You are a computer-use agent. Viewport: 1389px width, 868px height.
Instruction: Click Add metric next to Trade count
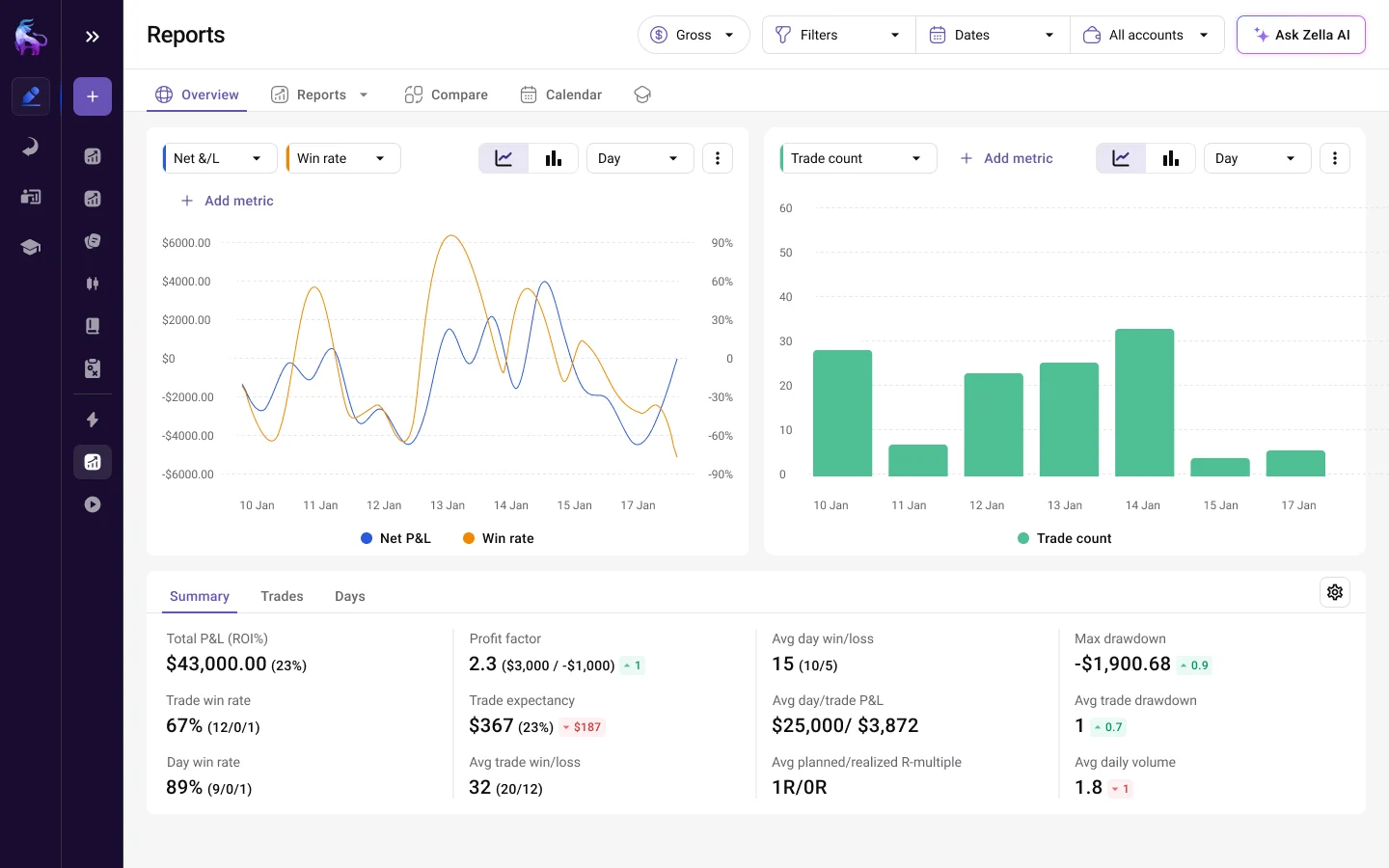pyautogui.click(x=1007, y=158)
